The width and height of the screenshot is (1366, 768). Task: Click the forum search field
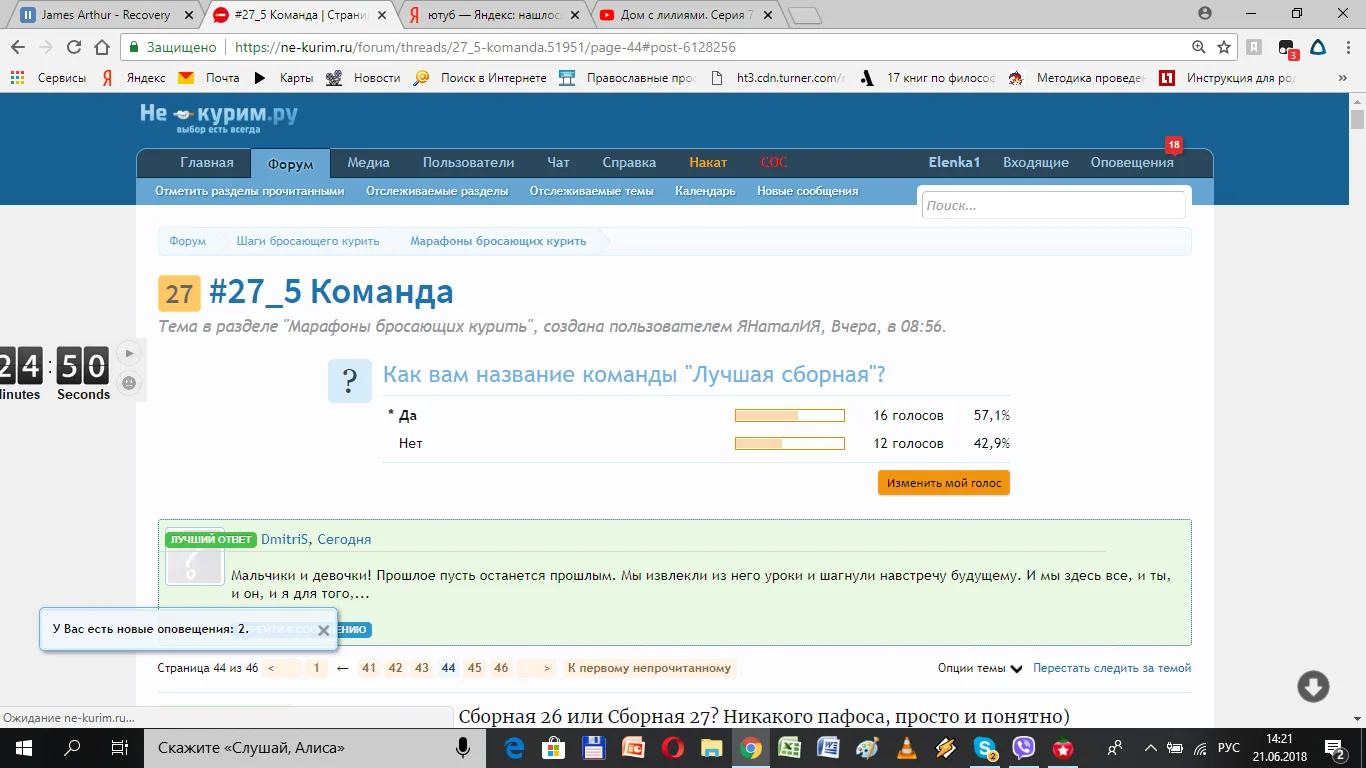point(1052,205)
